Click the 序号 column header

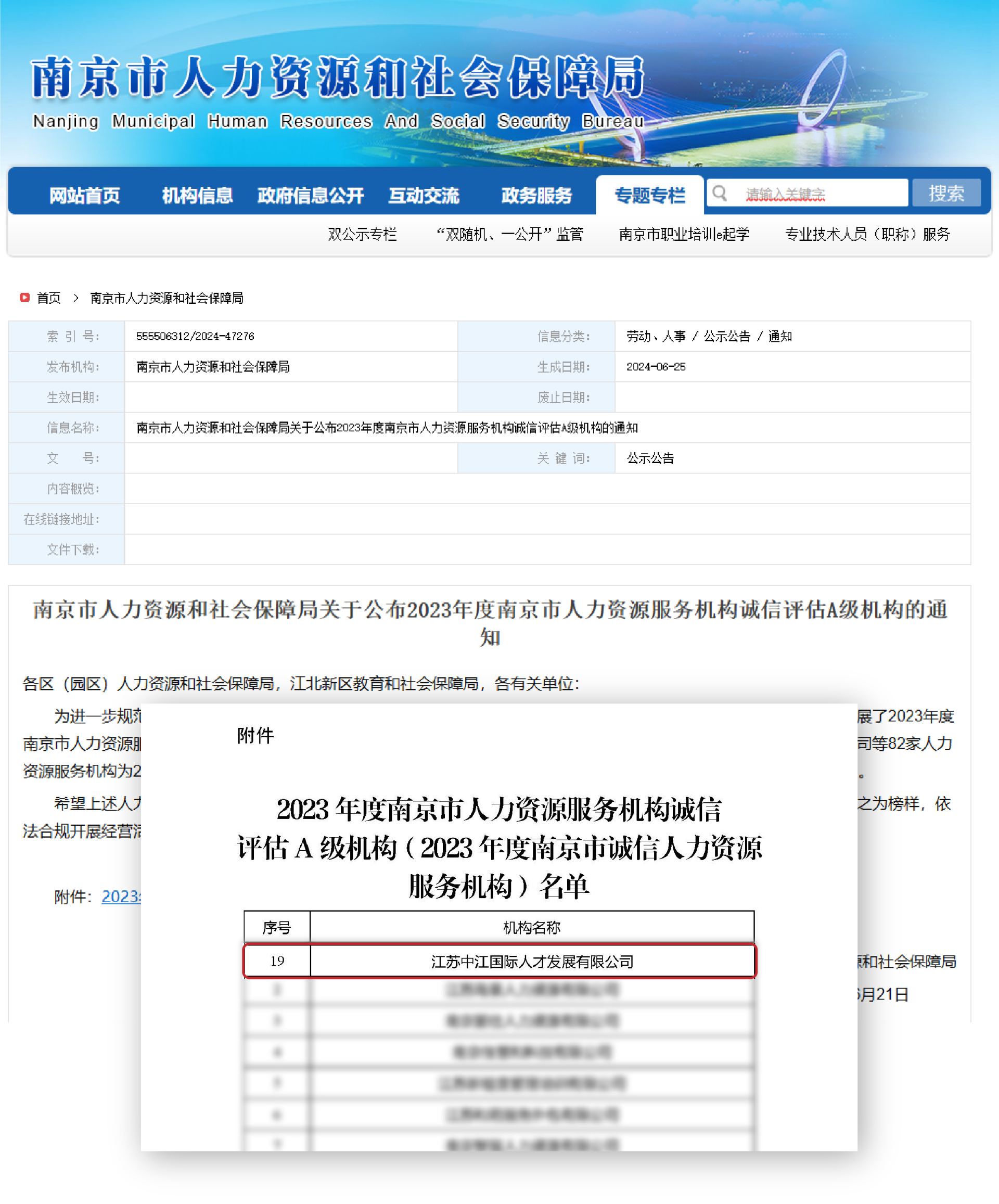(x=277, y=927)
